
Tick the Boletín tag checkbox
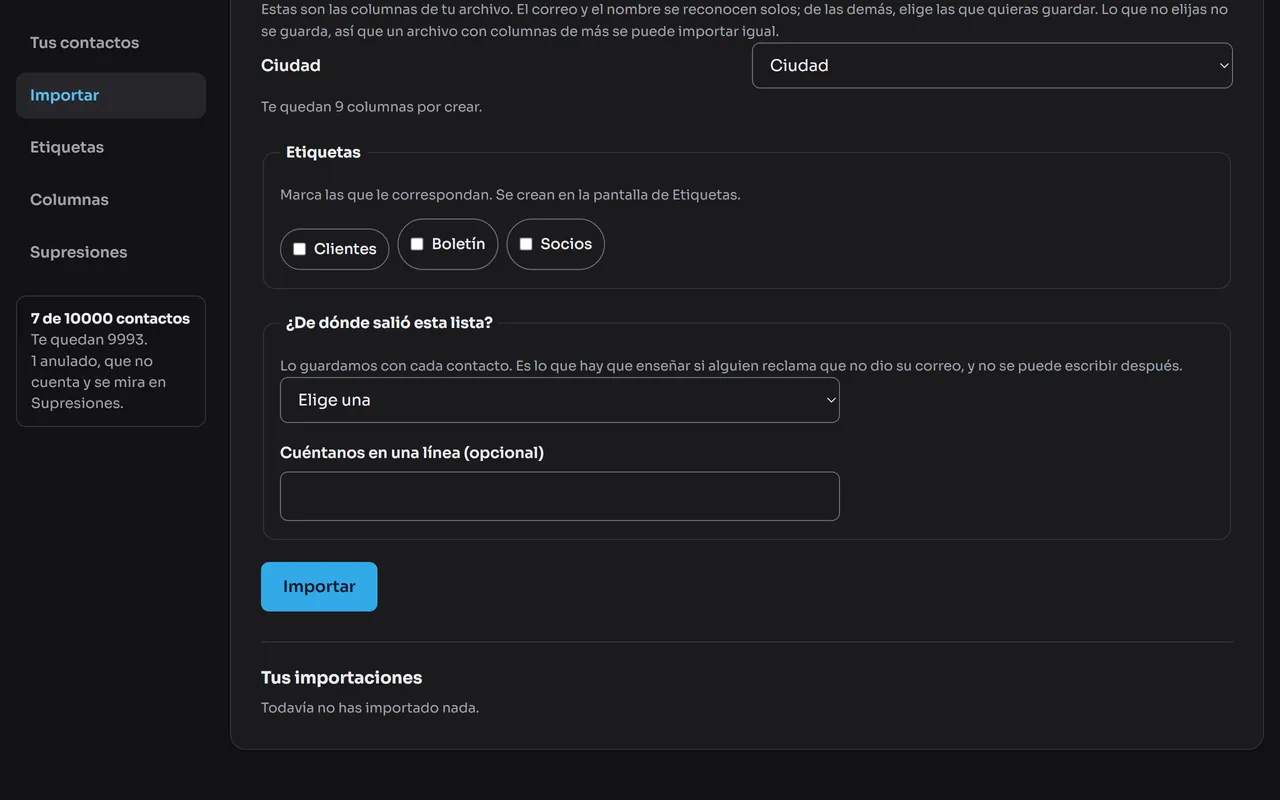click(x=417, y=244)
